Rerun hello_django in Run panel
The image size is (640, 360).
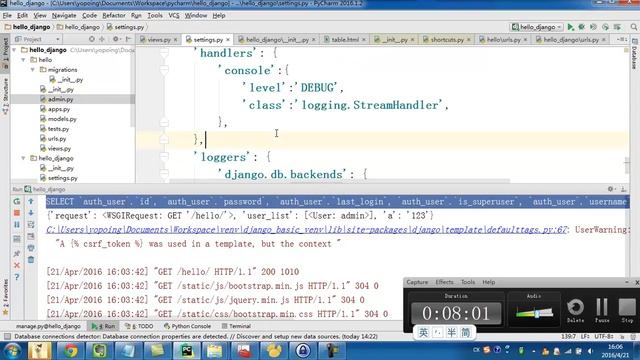click(17, 201)
